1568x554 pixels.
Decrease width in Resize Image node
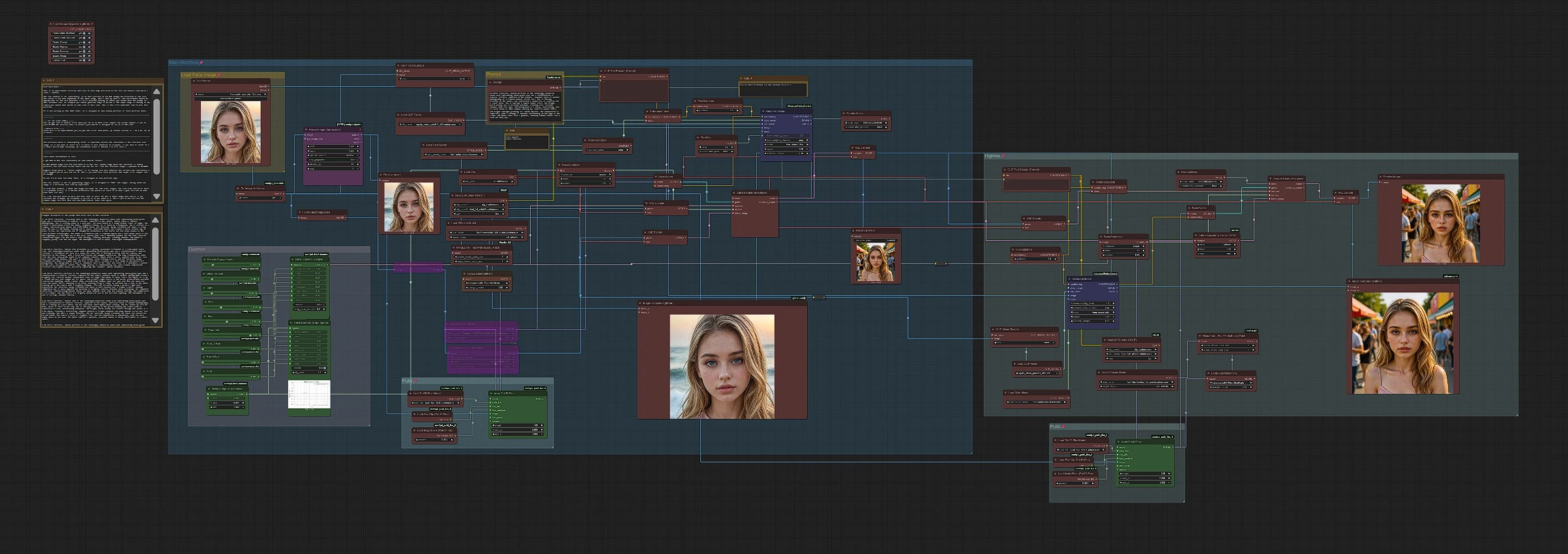click(308, 146)
